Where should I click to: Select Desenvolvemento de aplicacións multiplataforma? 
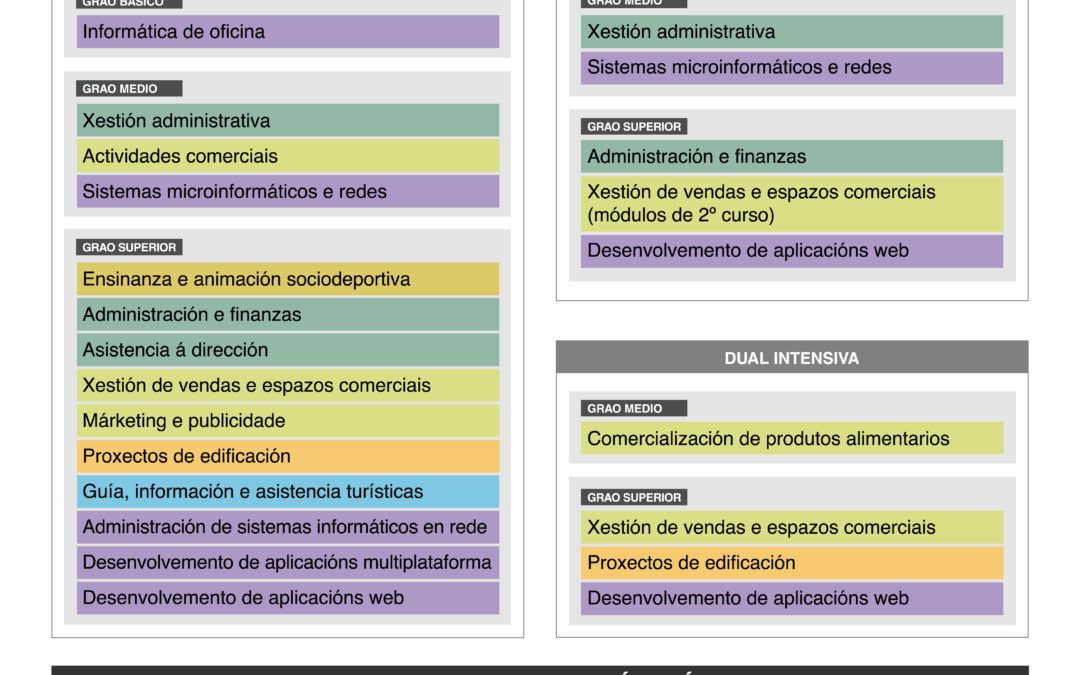point(288,562)
